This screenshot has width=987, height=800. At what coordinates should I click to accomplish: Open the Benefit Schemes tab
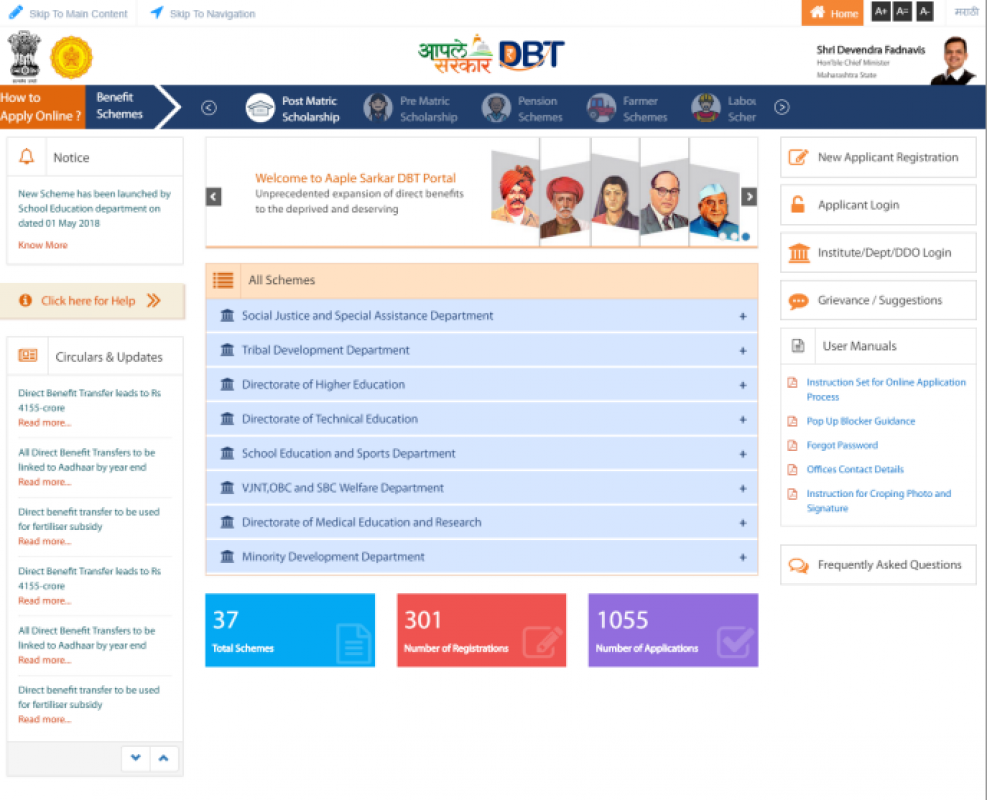(x=120, y=106)
